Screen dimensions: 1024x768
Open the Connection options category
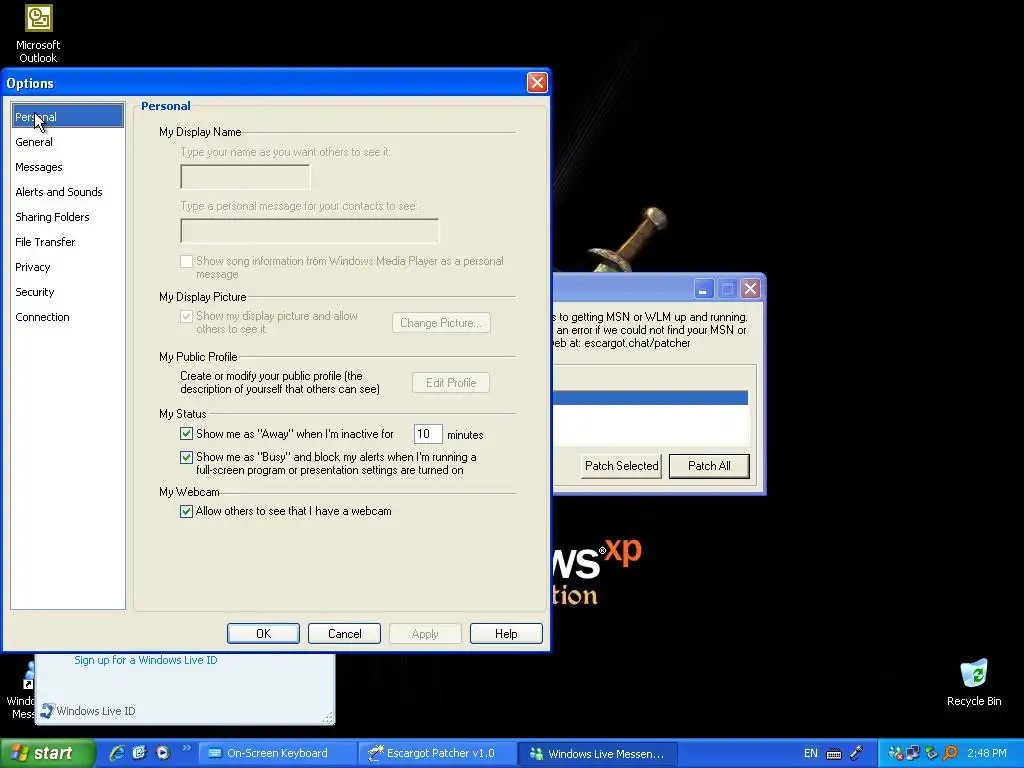click(x=68, y=317)
